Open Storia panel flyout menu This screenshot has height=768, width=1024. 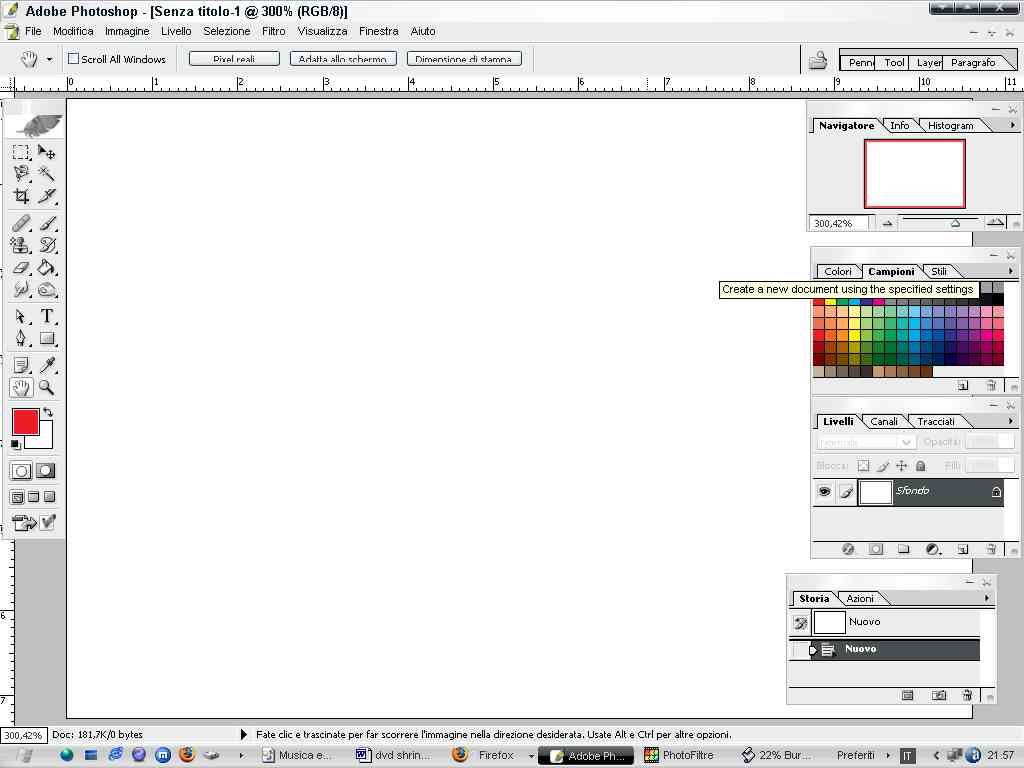coord(986,598)
